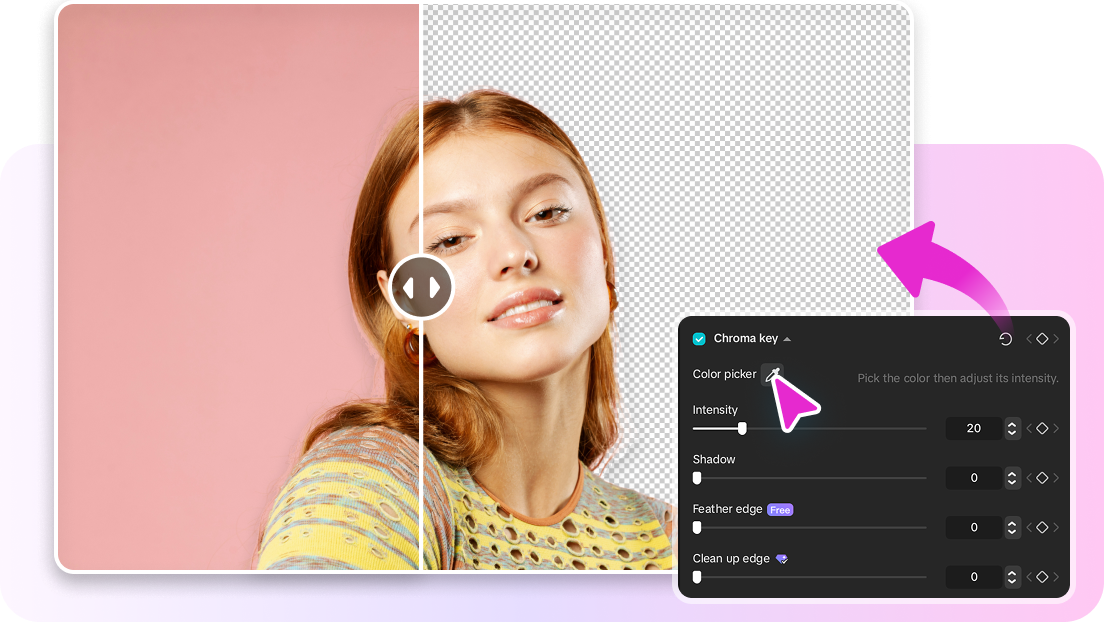Select the Feather edge slider handle
The image size is (1104, 622).
(x=697, y=527)
